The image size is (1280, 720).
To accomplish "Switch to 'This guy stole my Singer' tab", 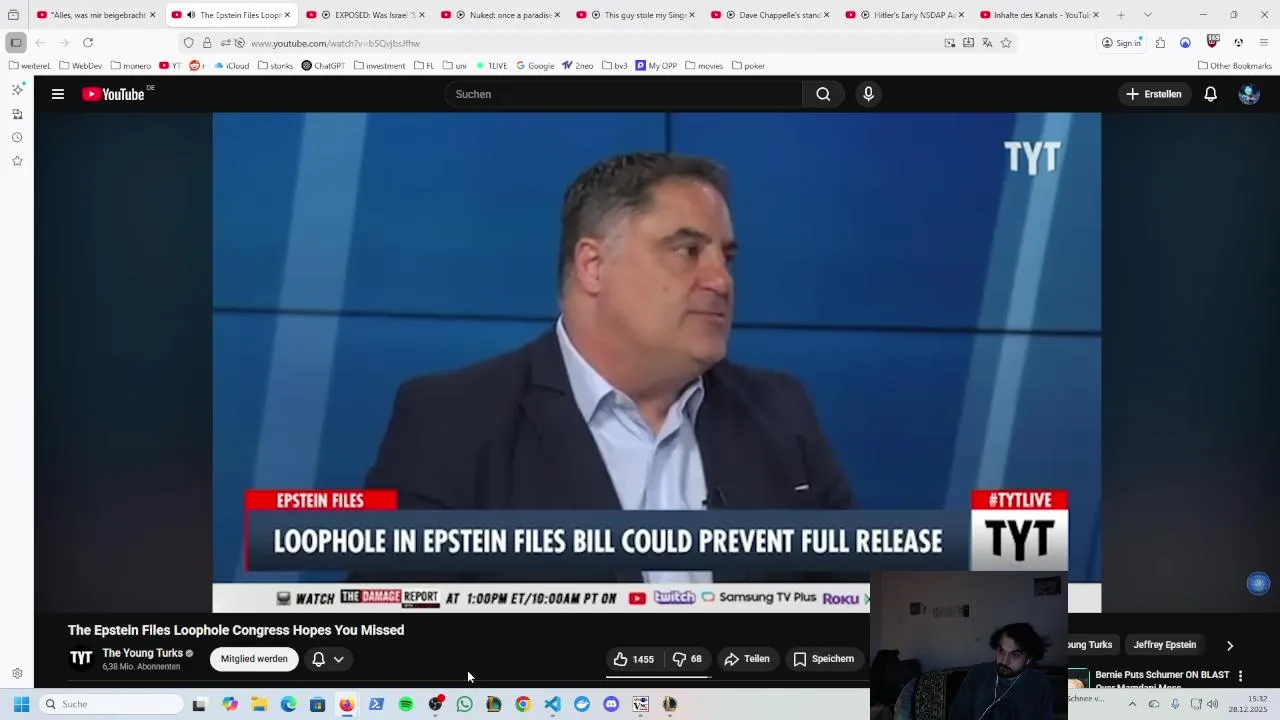I will point(637,15).
